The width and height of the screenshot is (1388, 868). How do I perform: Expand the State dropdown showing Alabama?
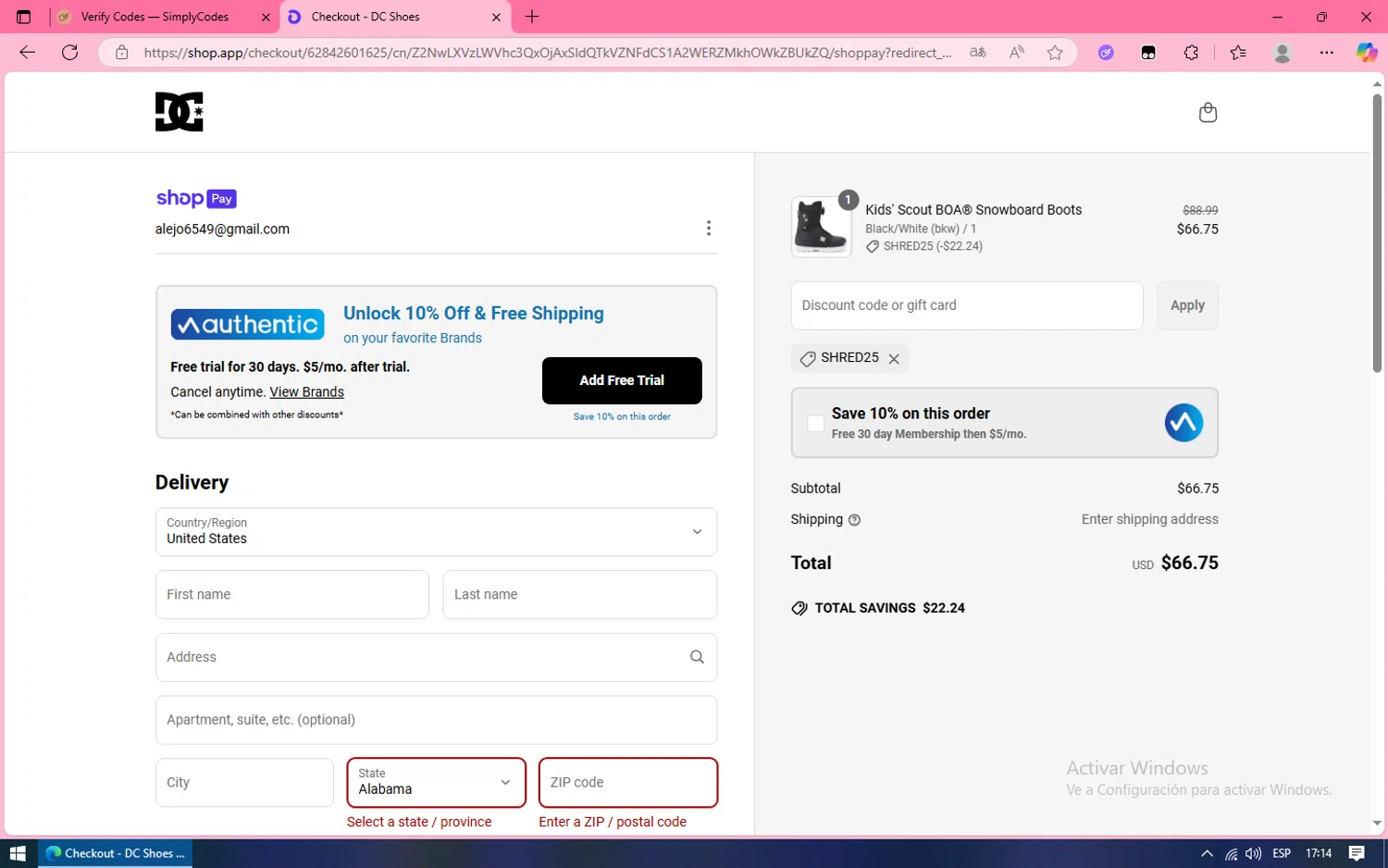pos(436,782)
